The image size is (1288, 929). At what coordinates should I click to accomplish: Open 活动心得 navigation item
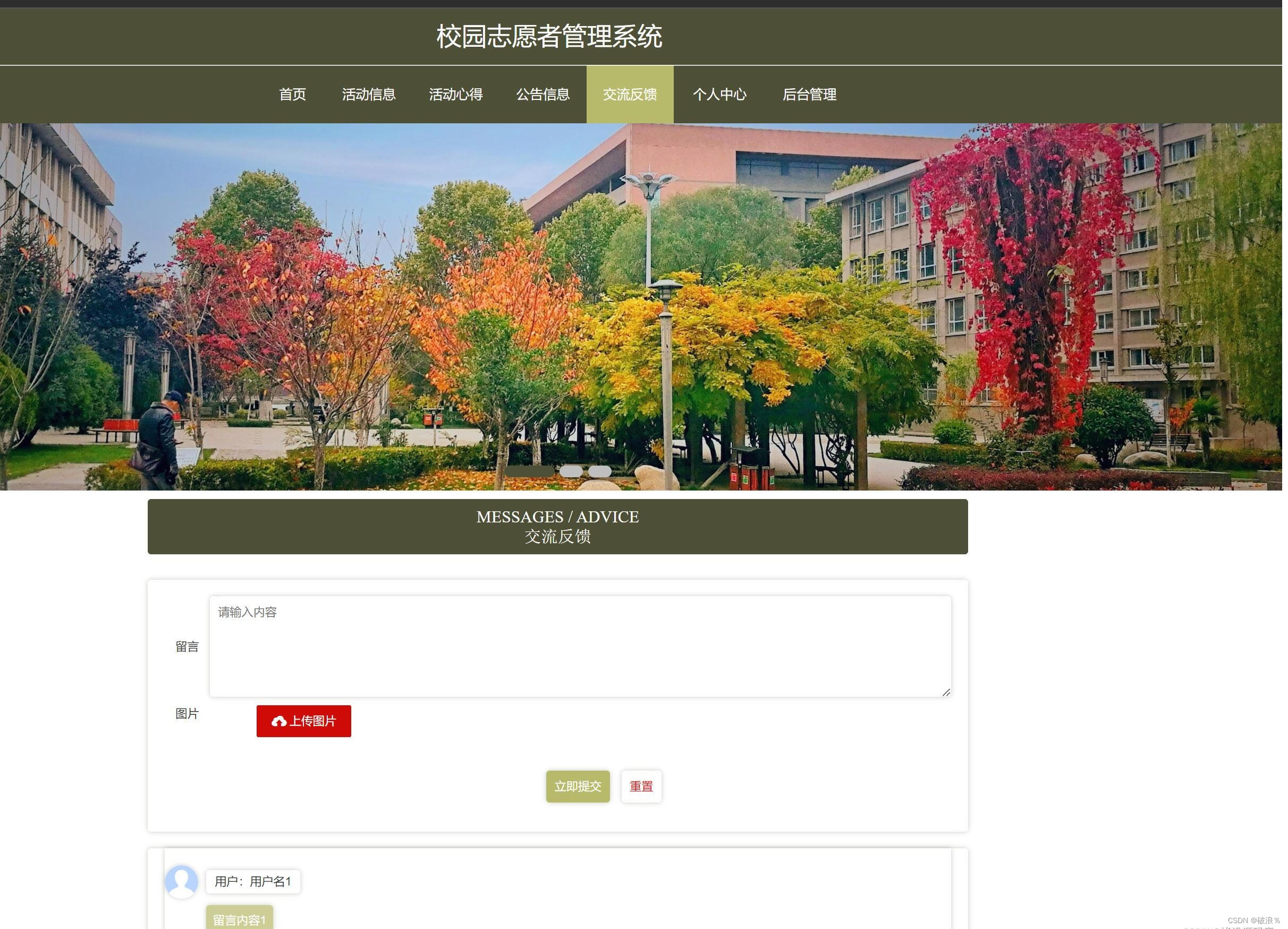coord(455,94)
